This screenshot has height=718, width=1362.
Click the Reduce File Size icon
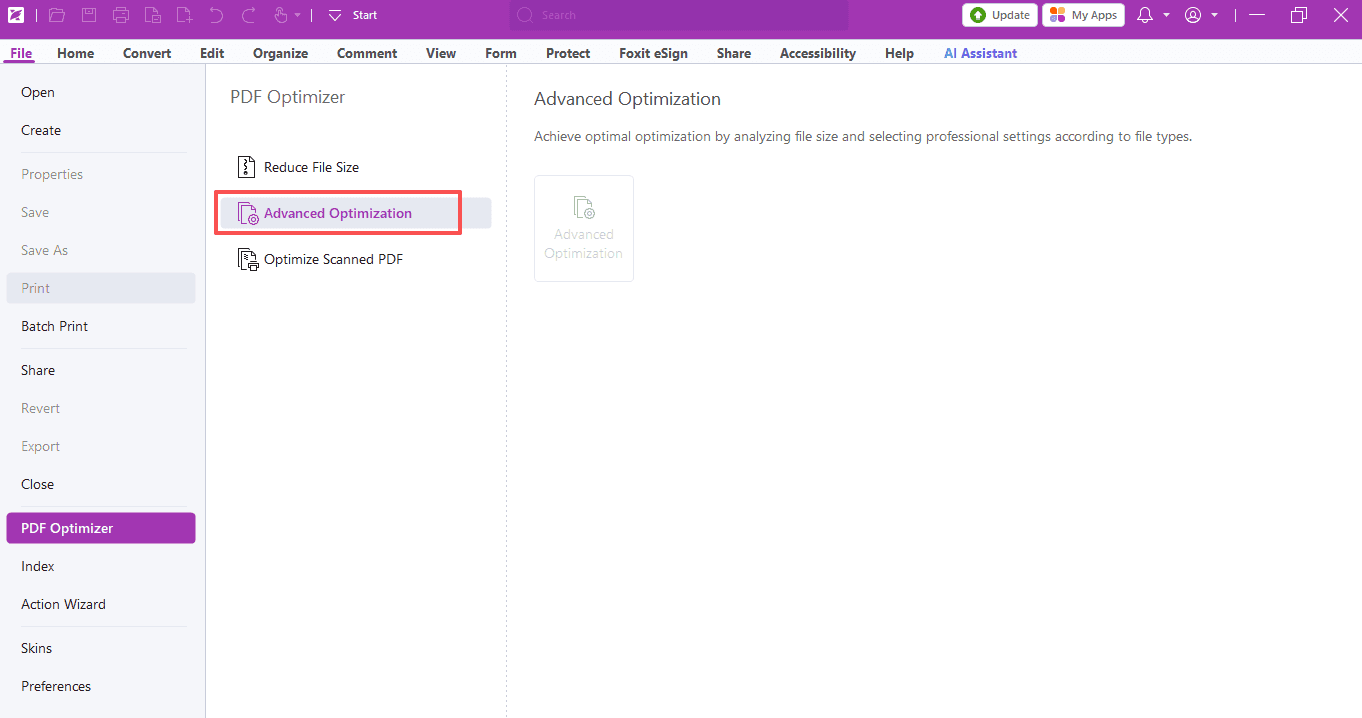[246, 167]
